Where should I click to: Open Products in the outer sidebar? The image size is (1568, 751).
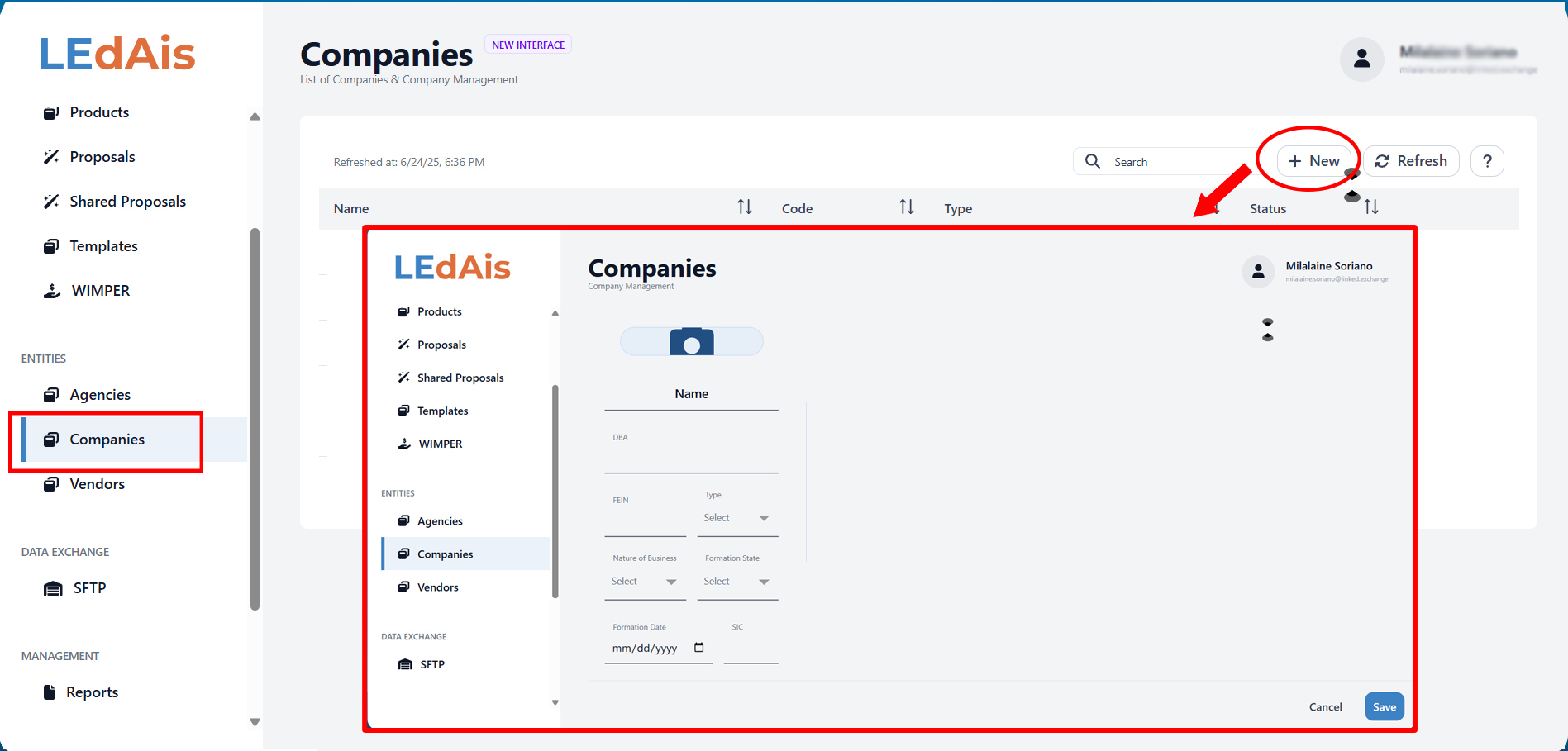click(99, 112)
